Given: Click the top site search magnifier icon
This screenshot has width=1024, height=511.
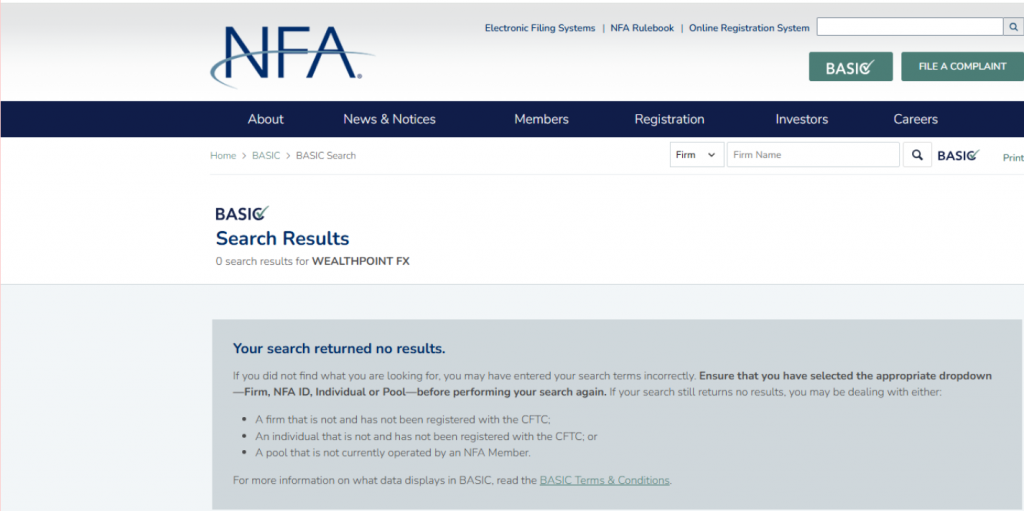Looking at the screenshot, I should [x=1013, y=27].
